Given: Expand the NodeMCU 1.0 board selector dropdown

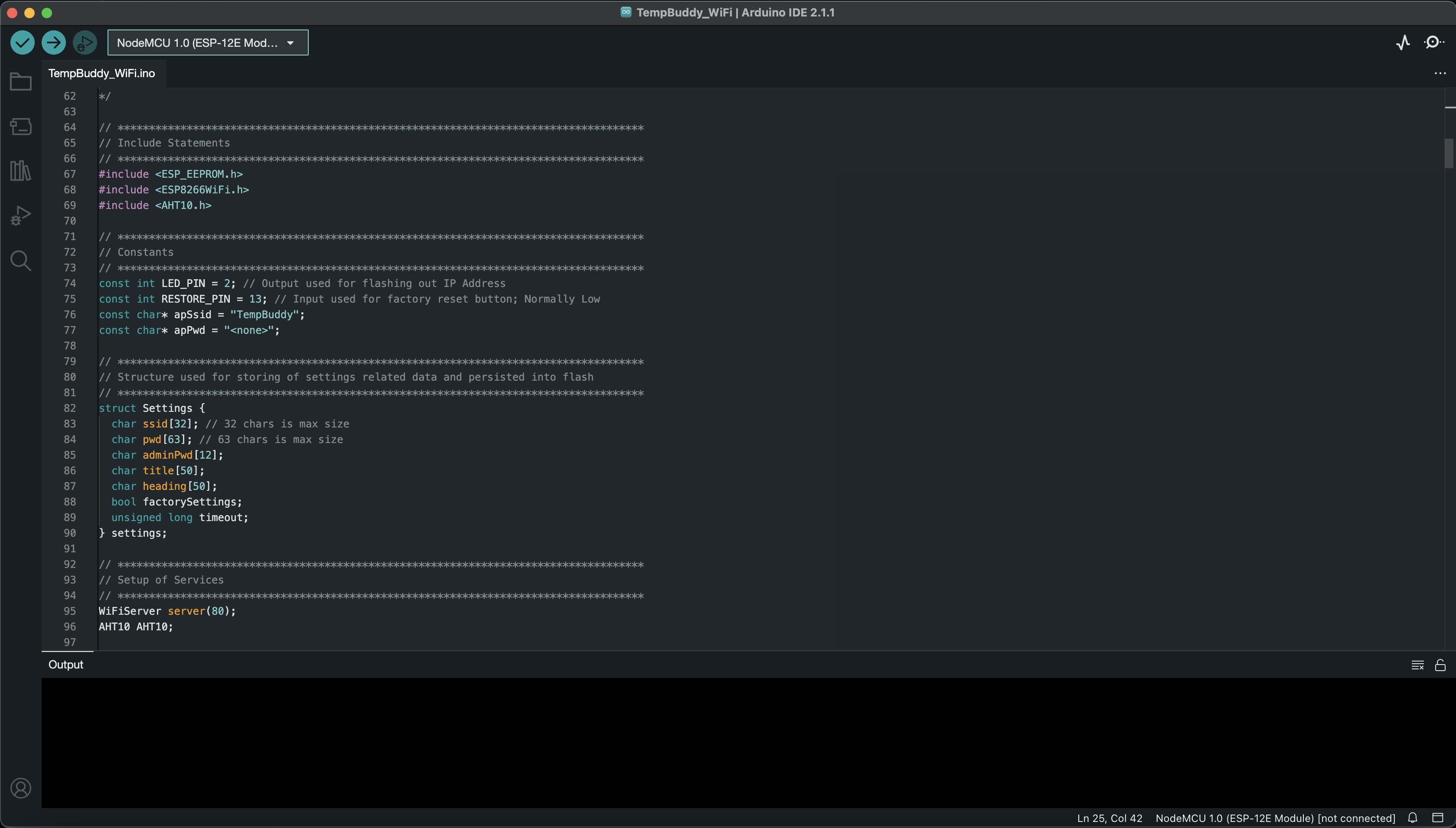Looking at the screenshot, I should tap(208, 42).
